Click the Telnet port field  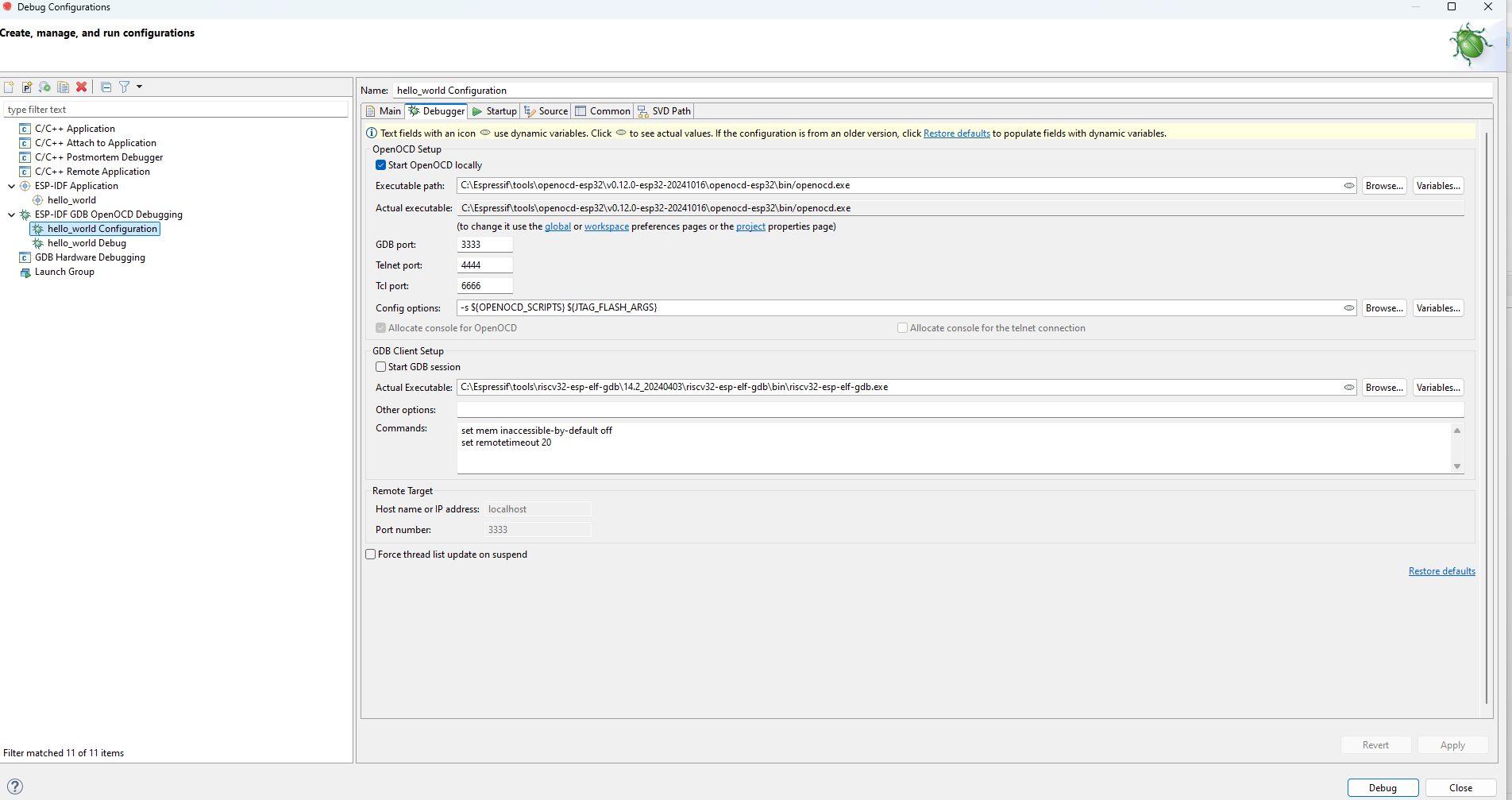pyautogui.click(x=484, y=265)
